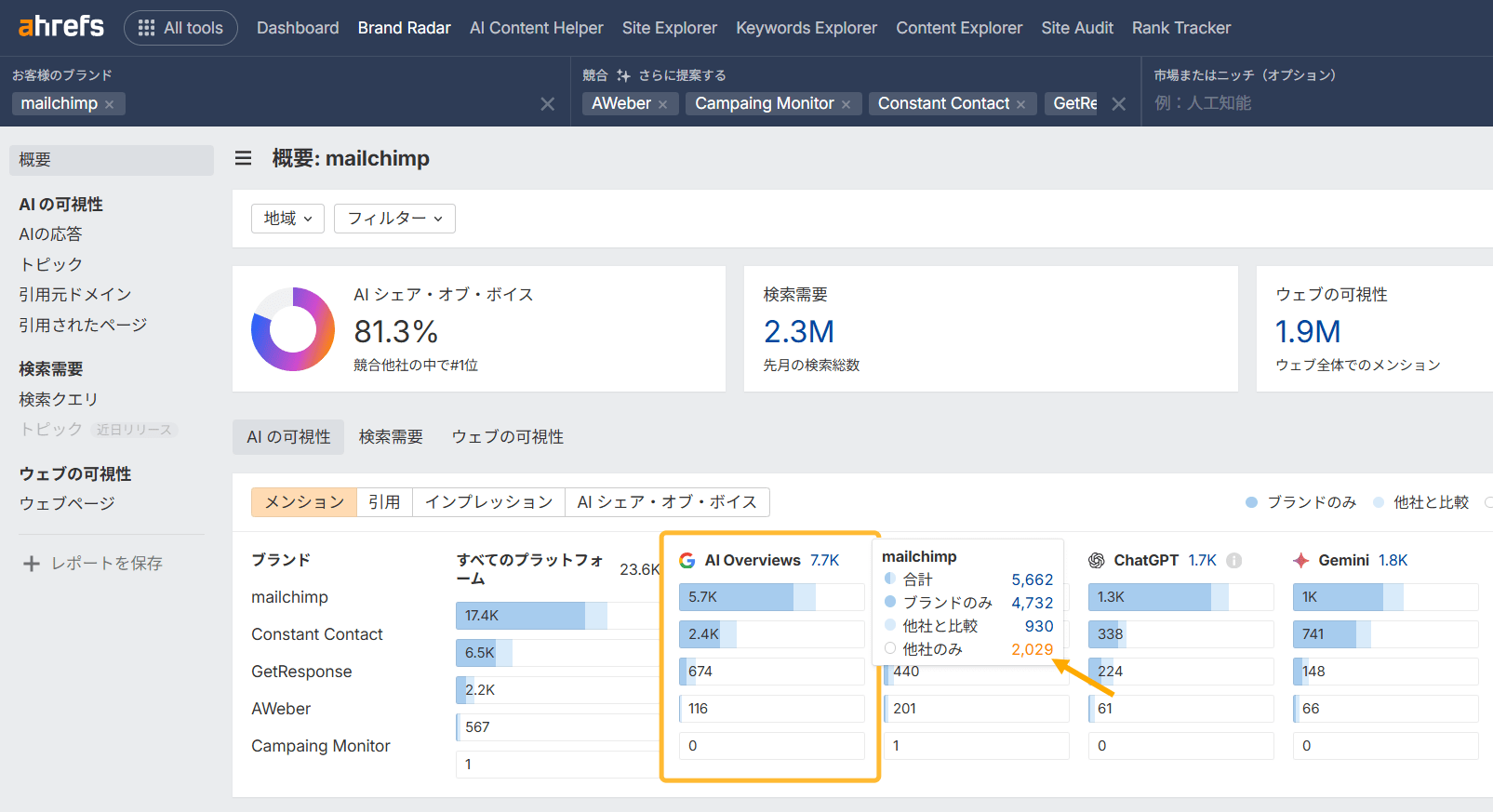Image resolution: width=1493 pixels, height=812 pixels.
Task: Open the フィルター dropdown
Action: coord(394,219)
